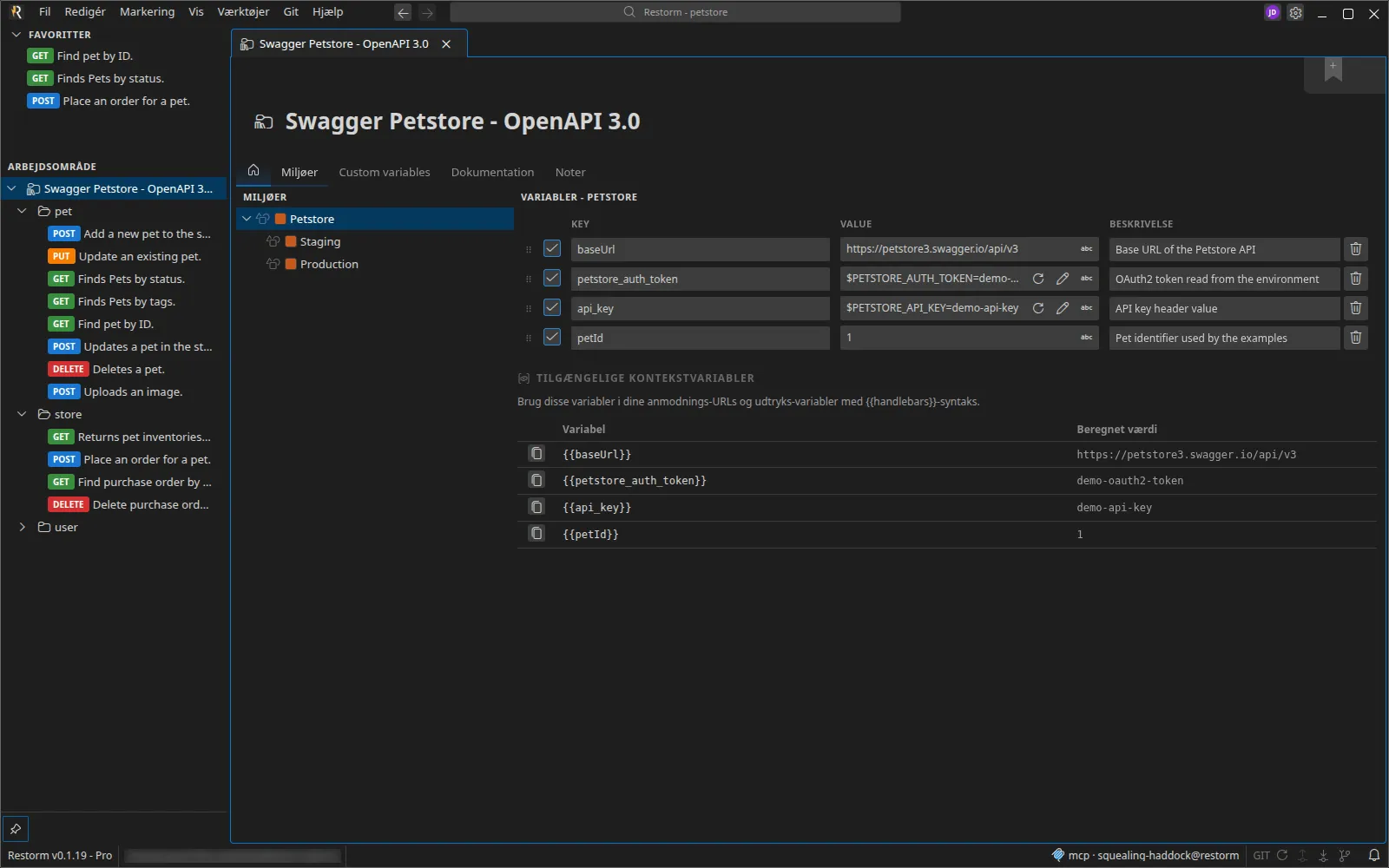Change the petId value type (abc)
Viewport: 1389px width, 868px height.
pyautogui.click(x=1086, y=338)
